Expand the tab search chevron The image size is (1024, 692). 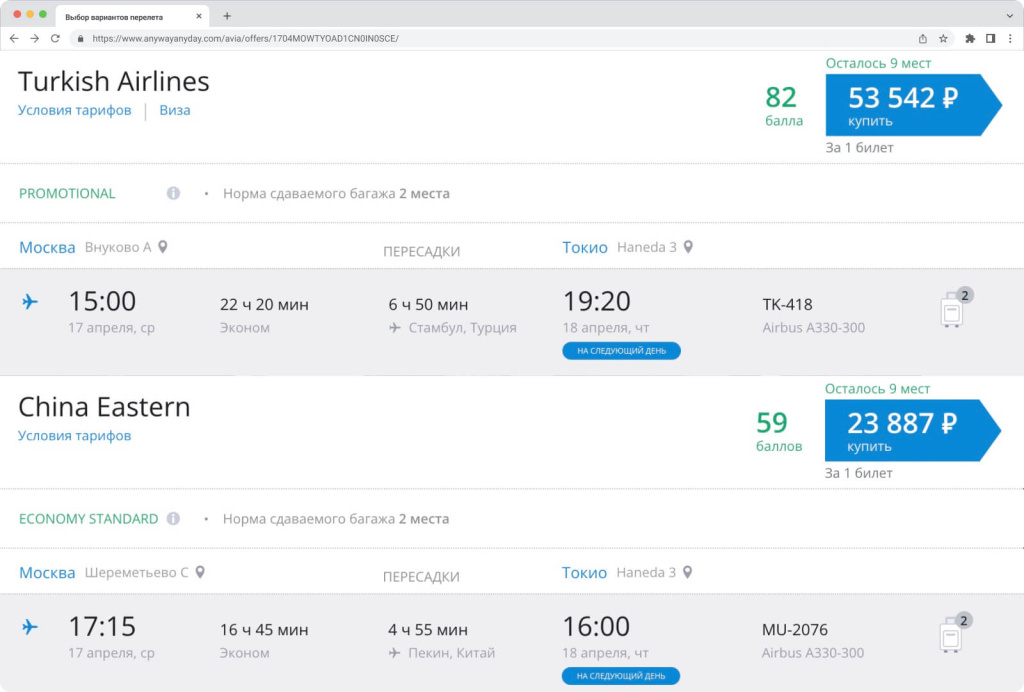1010,16
